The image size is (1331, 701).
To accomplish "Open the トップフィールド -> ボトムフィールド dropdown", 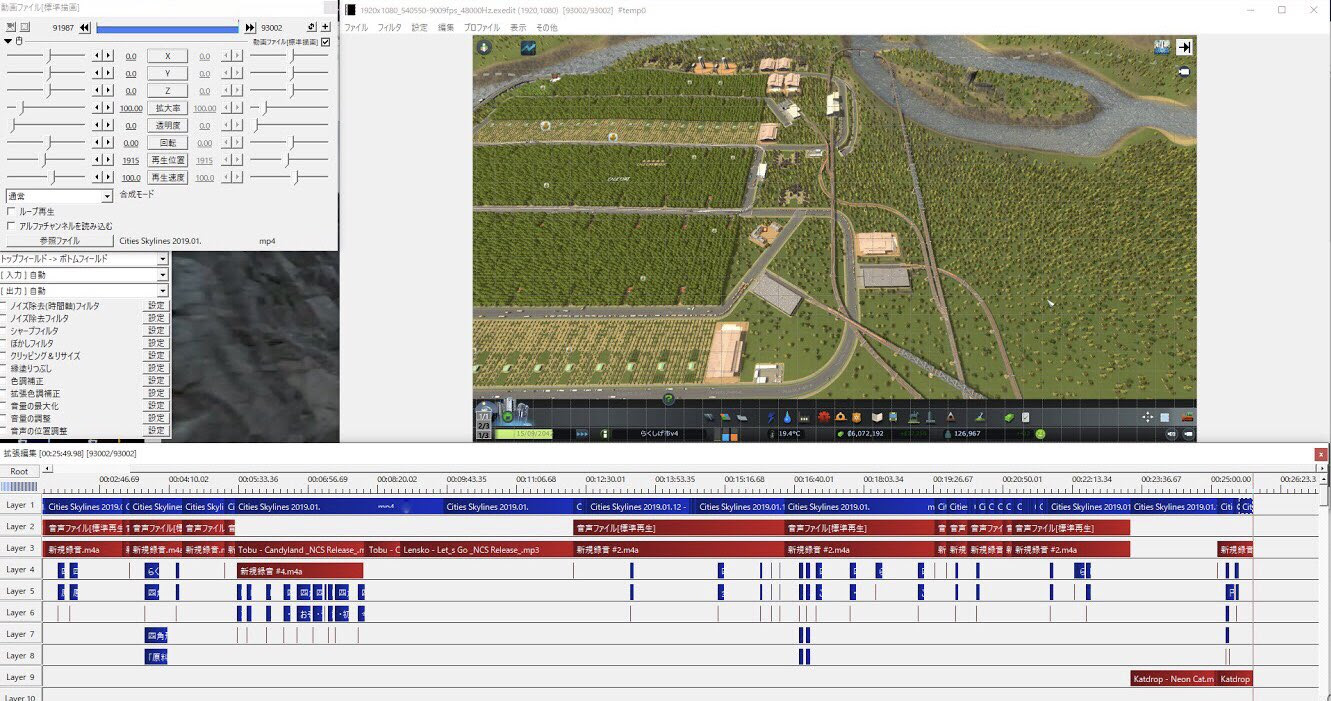I will [84, 259].
